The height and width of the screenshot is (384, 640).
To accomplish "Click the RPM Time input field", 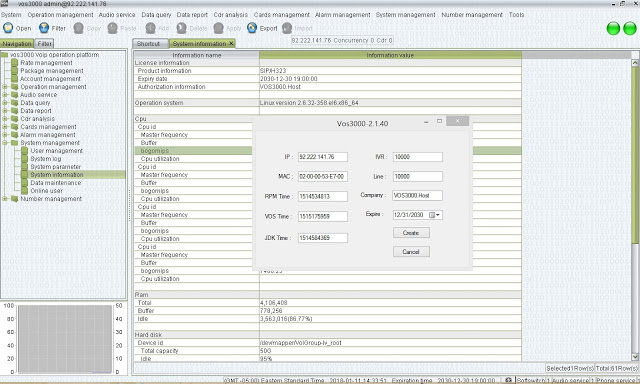I will click(x=322, y=196).
